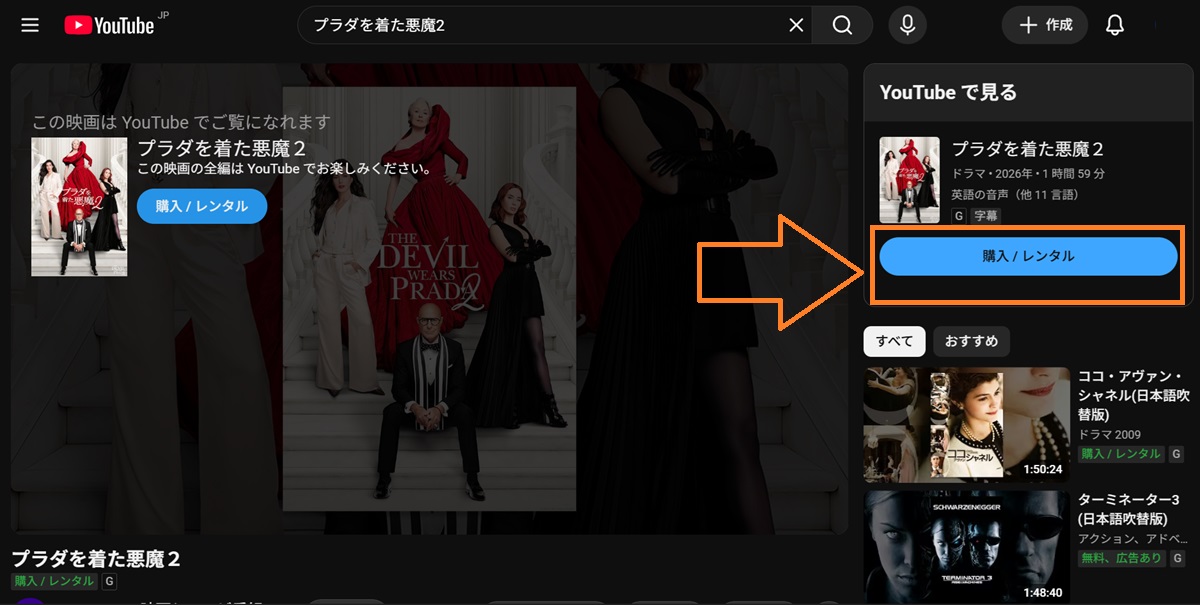Viewport: 1200px width, 605px height.
Task: Click 購入 / レンタル badge under ココ・アヴァン・シャネル
Action: coord(1121,453)
